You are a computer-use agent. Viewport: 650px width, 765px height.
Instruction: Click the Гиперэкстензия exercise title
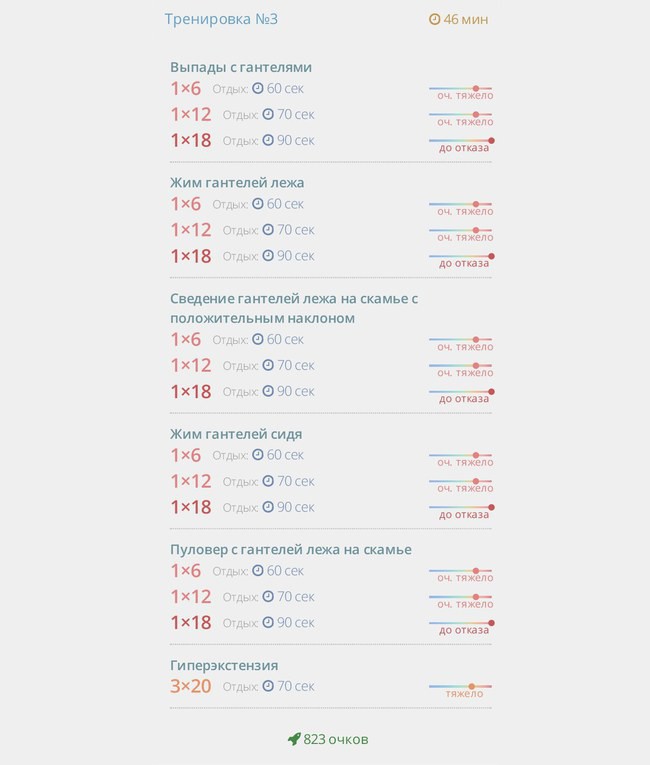tap(224, 665)
